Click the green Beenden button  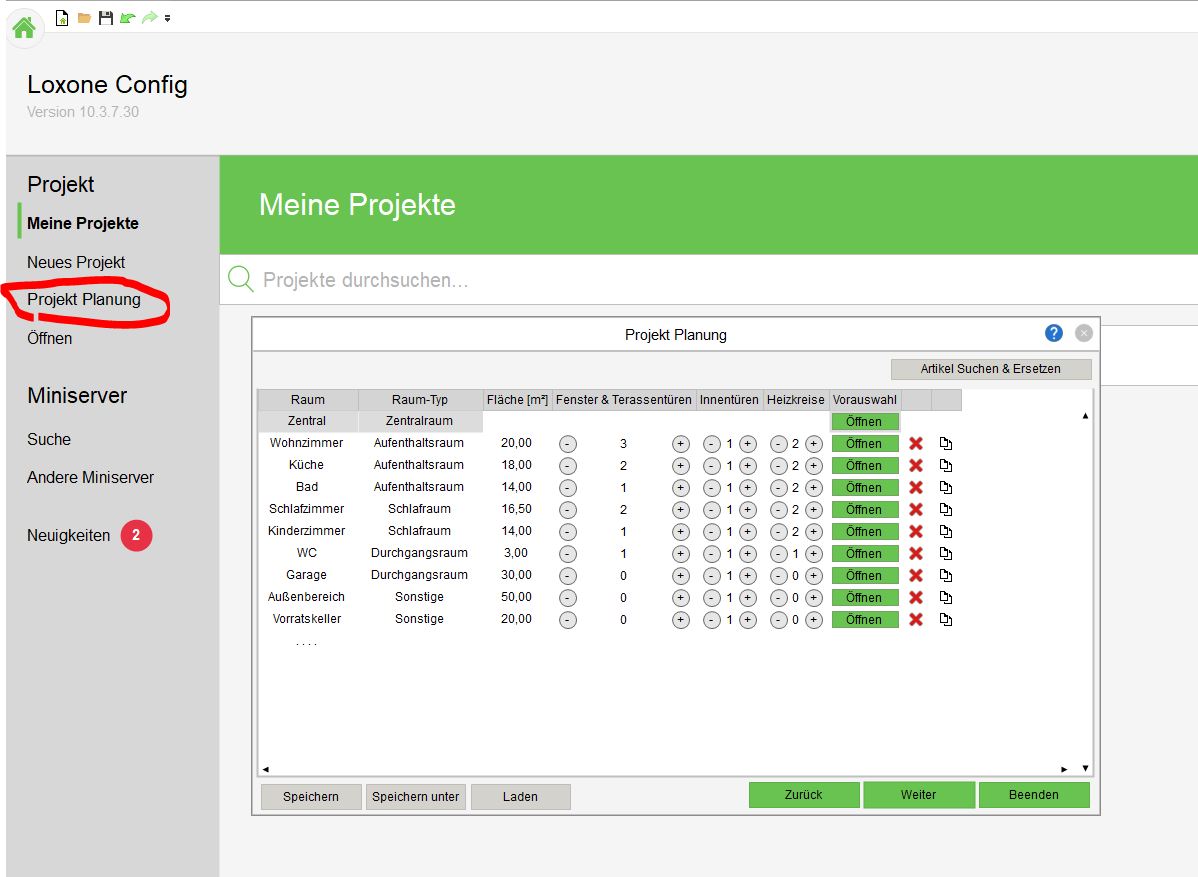[x=1034, y=794]
